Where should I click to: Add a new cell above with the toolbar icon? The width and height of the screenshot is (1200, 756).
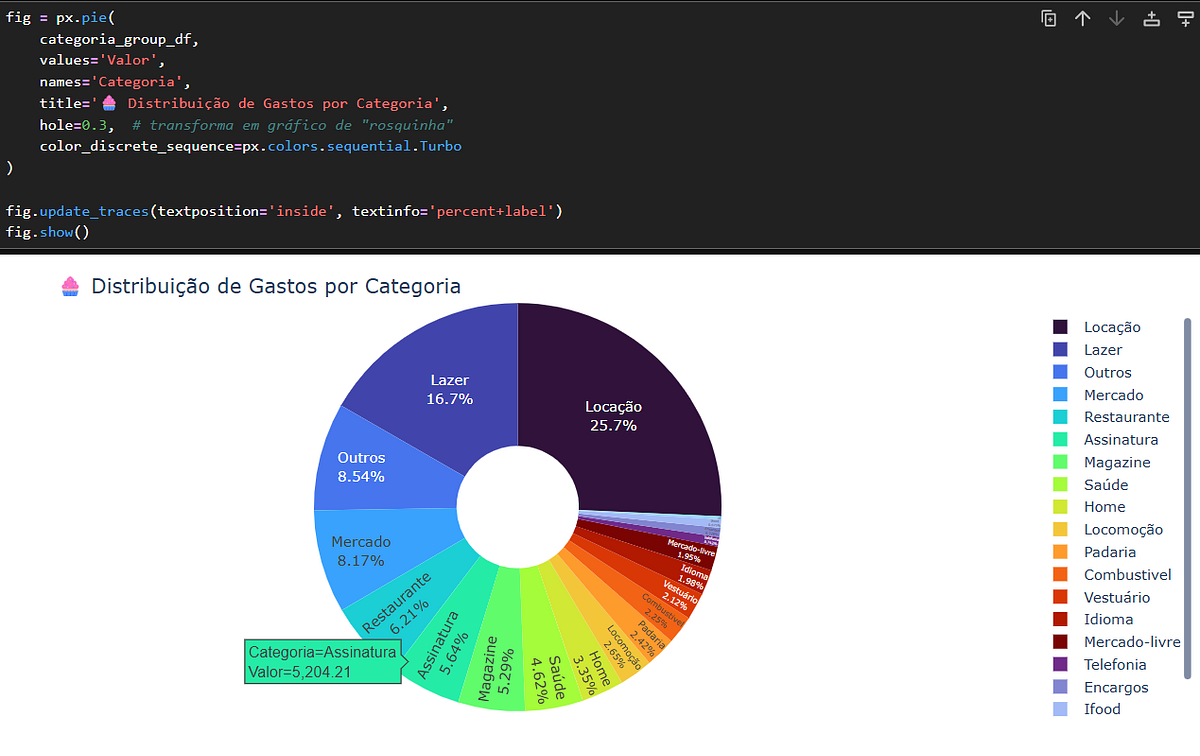click(x=1150, y=17)
